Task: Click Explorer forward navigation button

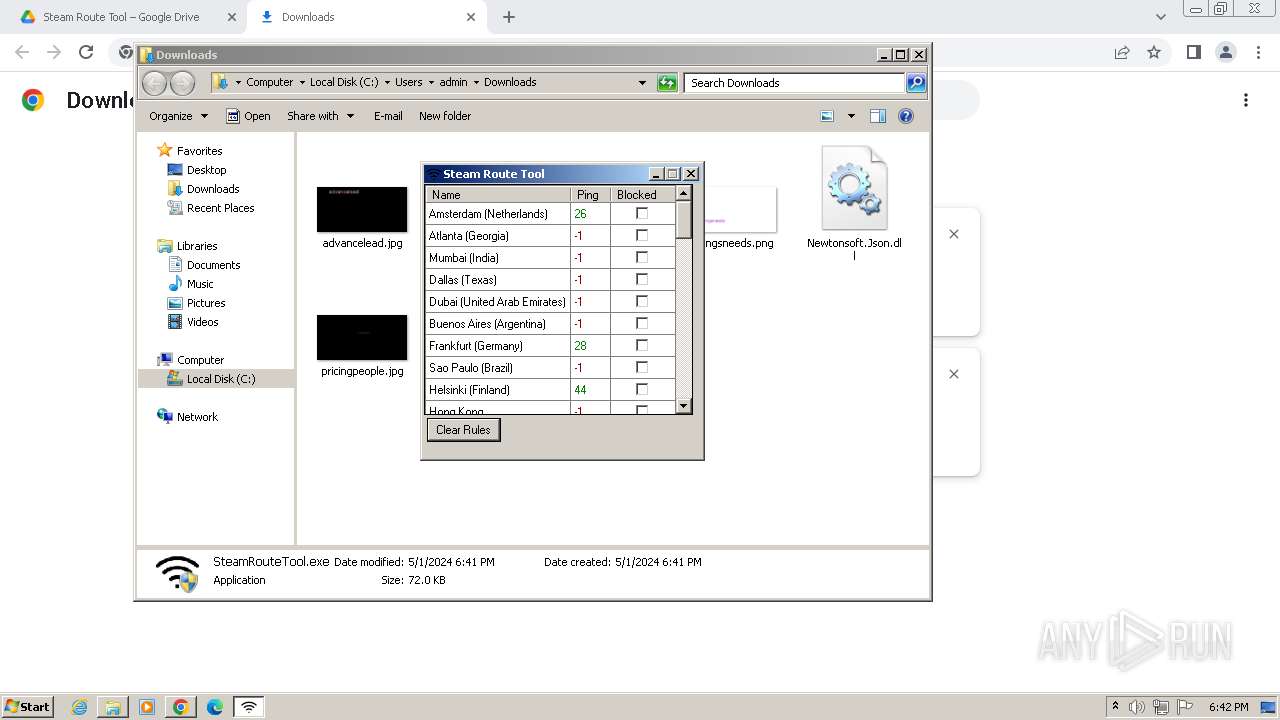Action: (x=182, y=83)
